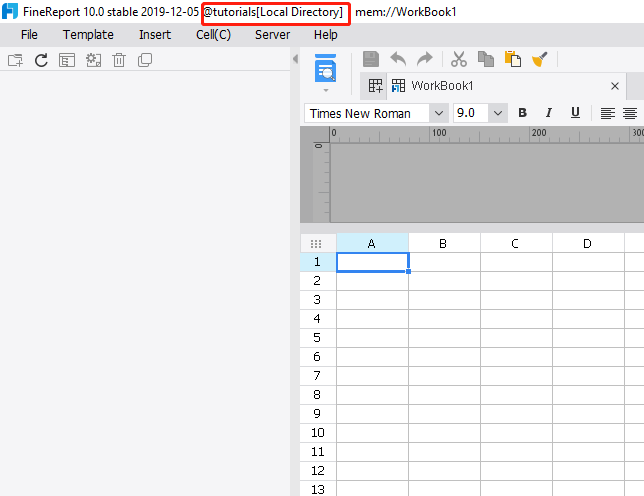This screenshot has height=496, width=644.
Task: Open the 9.0 font size dropdown
Action: (x=498, y=113)
